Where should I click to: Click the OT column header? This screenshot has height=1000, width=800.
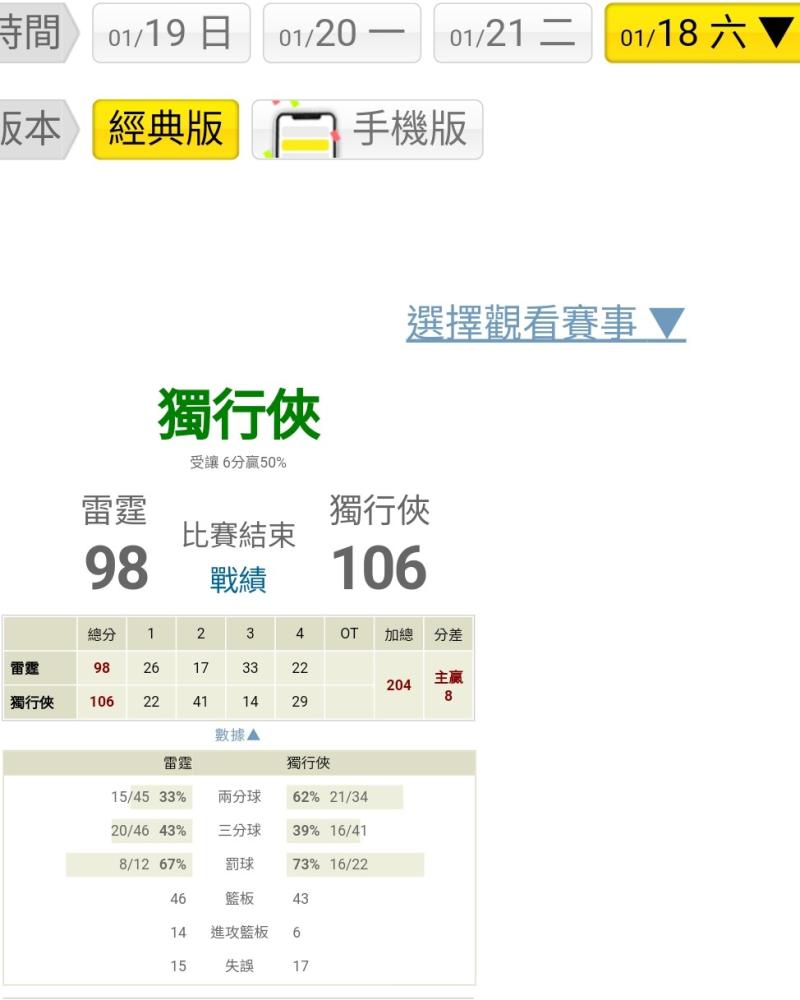tap(349, 634)
